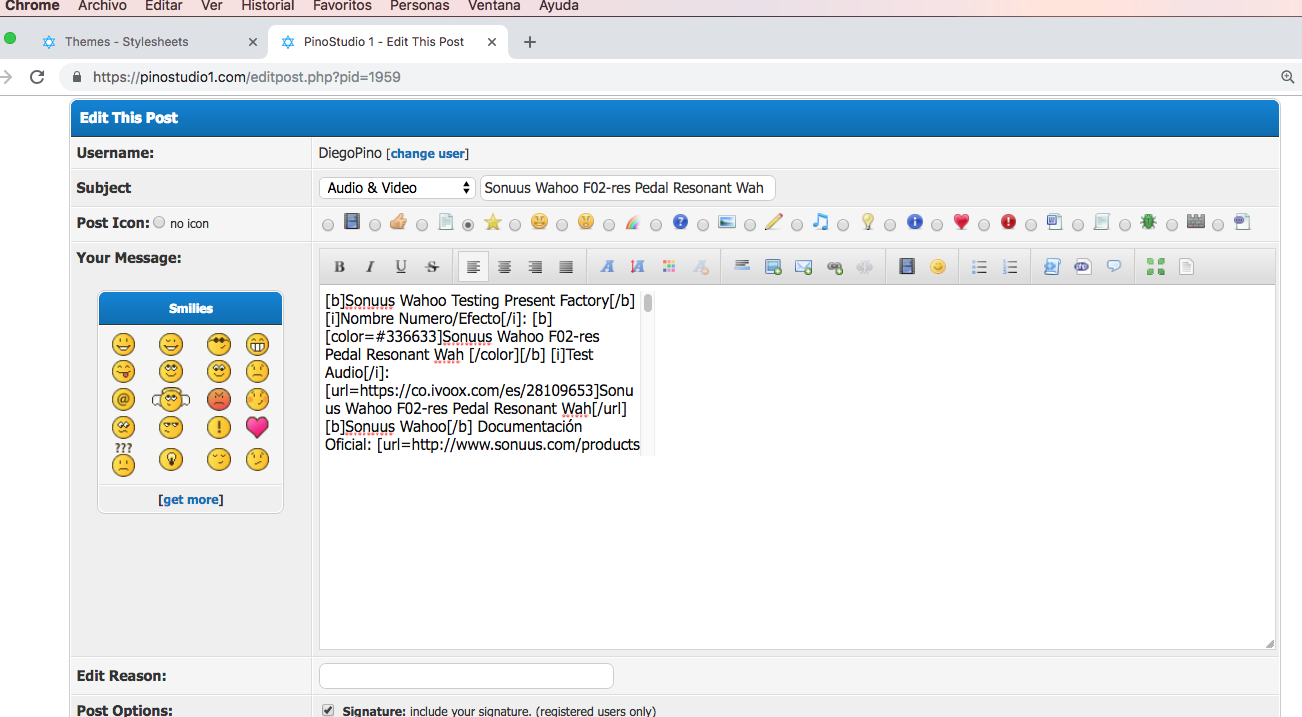
Task: Choose the thumbs-up post icon radio
Action: 375,225
